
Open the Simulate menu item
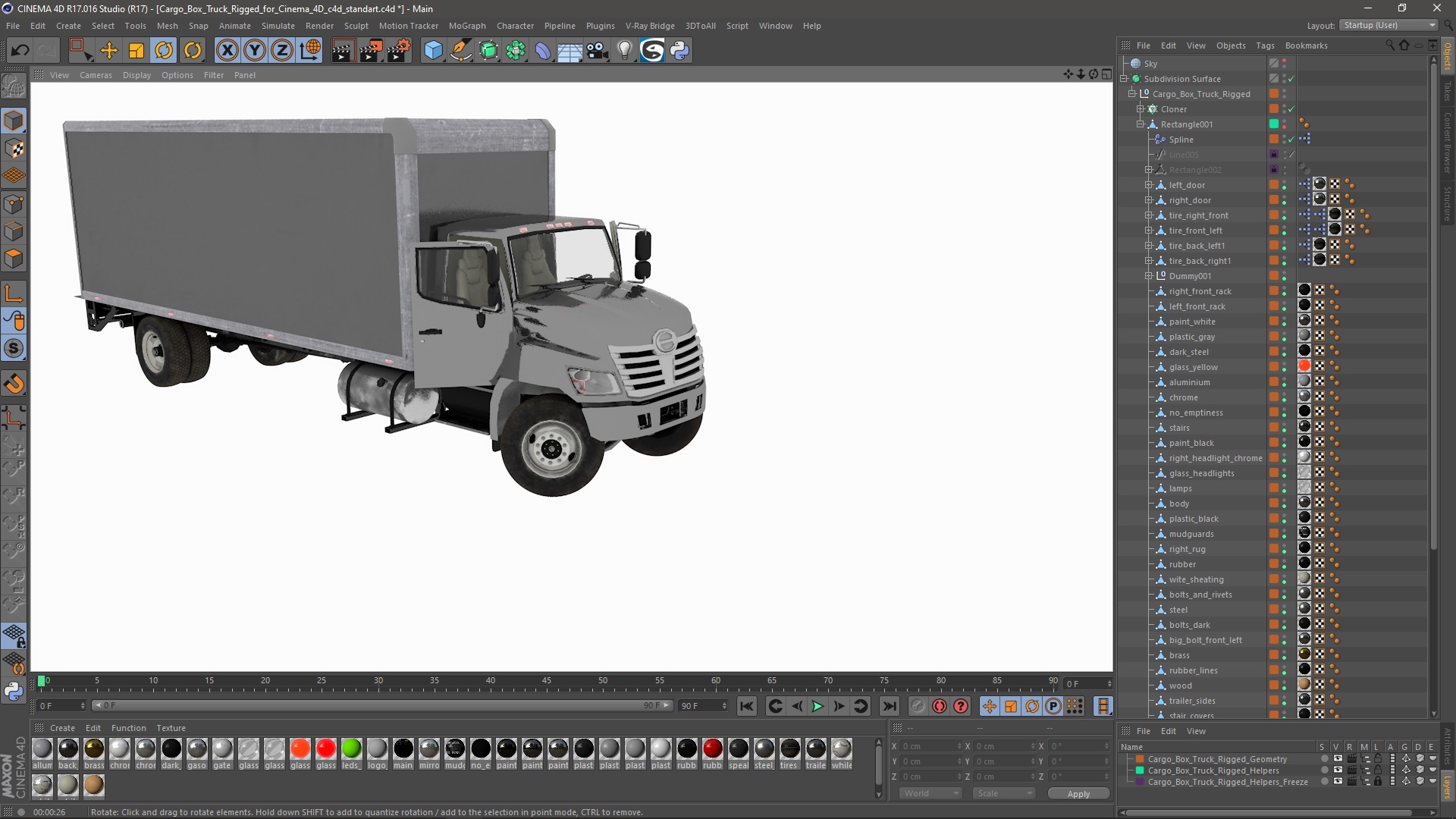pyautogui.click(x=277, y=25)
